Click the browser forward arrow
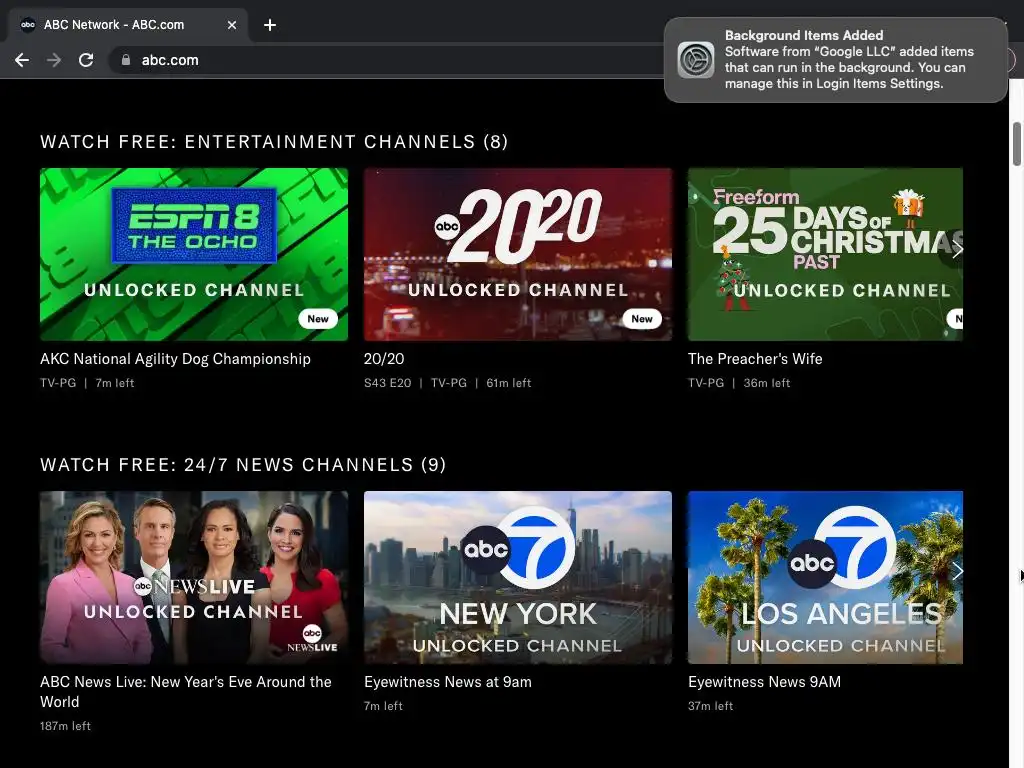Image resolution: width=1024 pixels, height=768 pixels. (x=54, y=60)
